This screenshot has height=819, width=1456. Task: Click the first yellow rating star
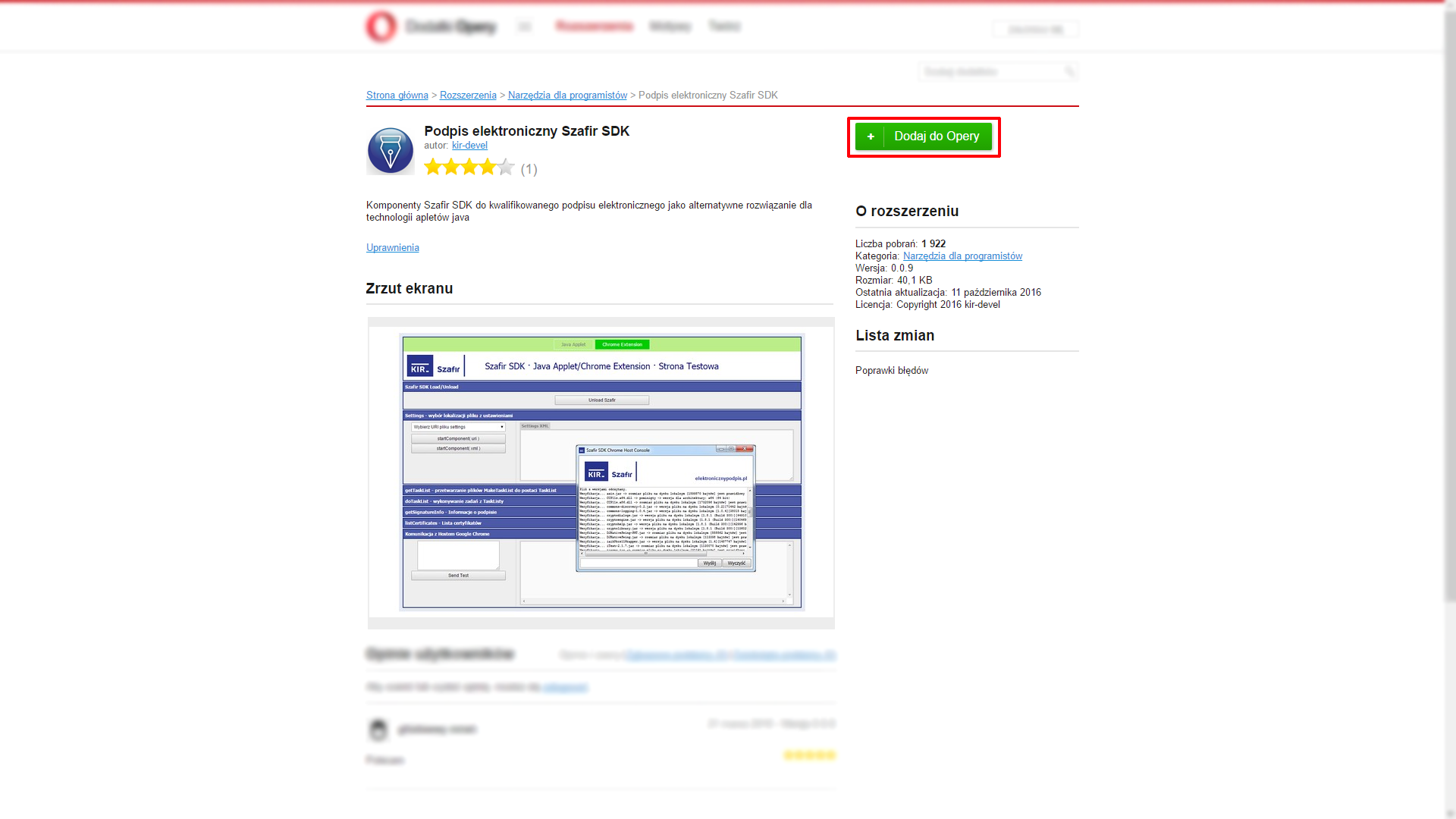[x=432, y=168]
